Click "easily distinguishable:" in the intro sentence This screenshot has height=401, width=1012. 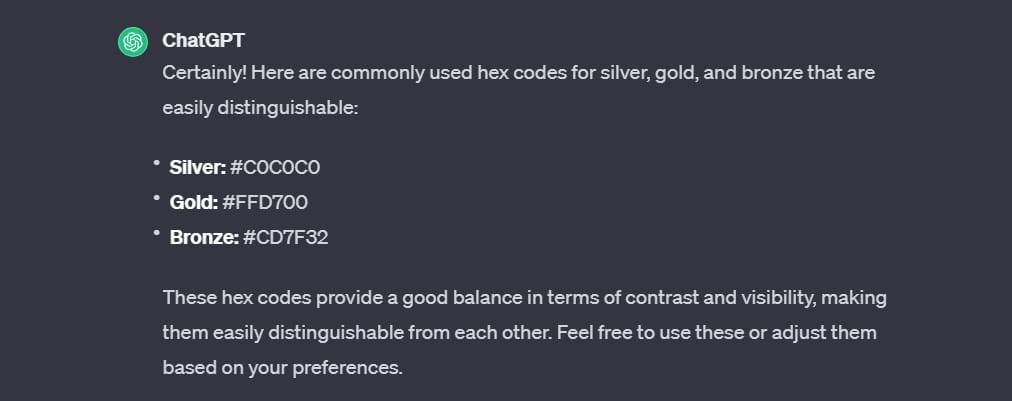pyautogui.click(x=260, y=107)
